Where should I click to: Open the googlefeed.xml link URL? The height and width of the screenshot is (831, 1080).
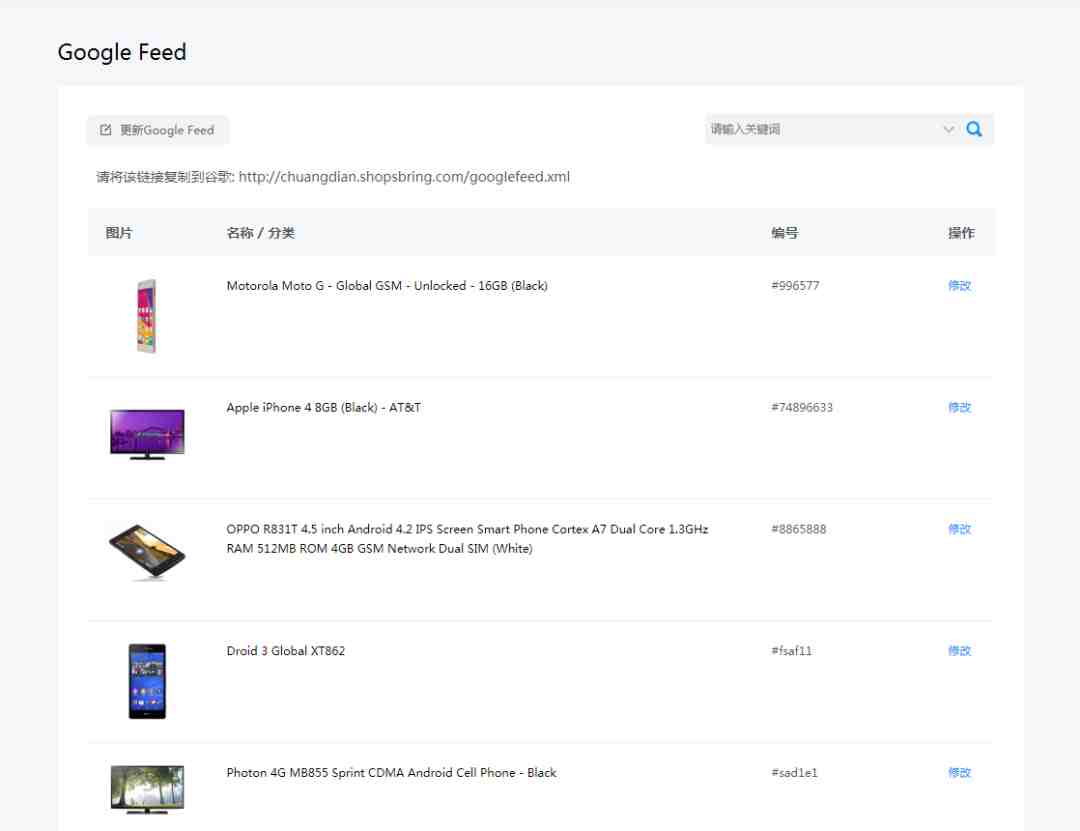click(404, 176)
